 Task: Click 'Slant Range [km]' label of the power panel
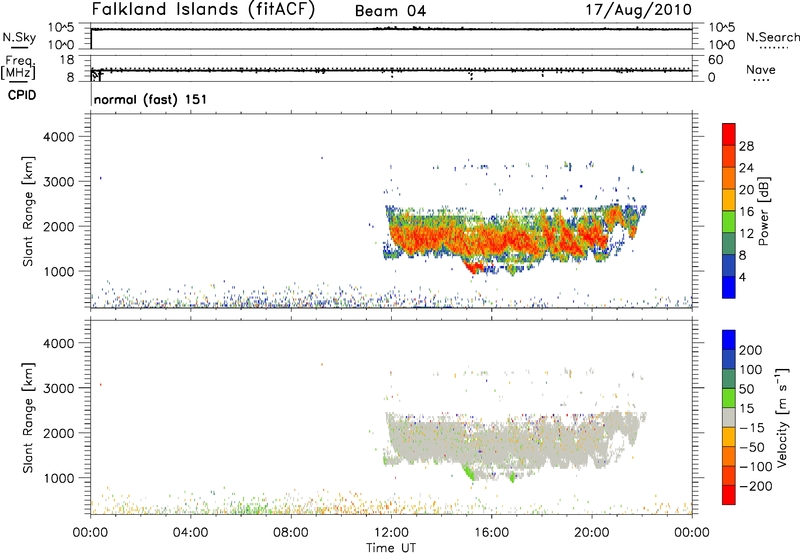pyautogui.click(x=28, y=211)
